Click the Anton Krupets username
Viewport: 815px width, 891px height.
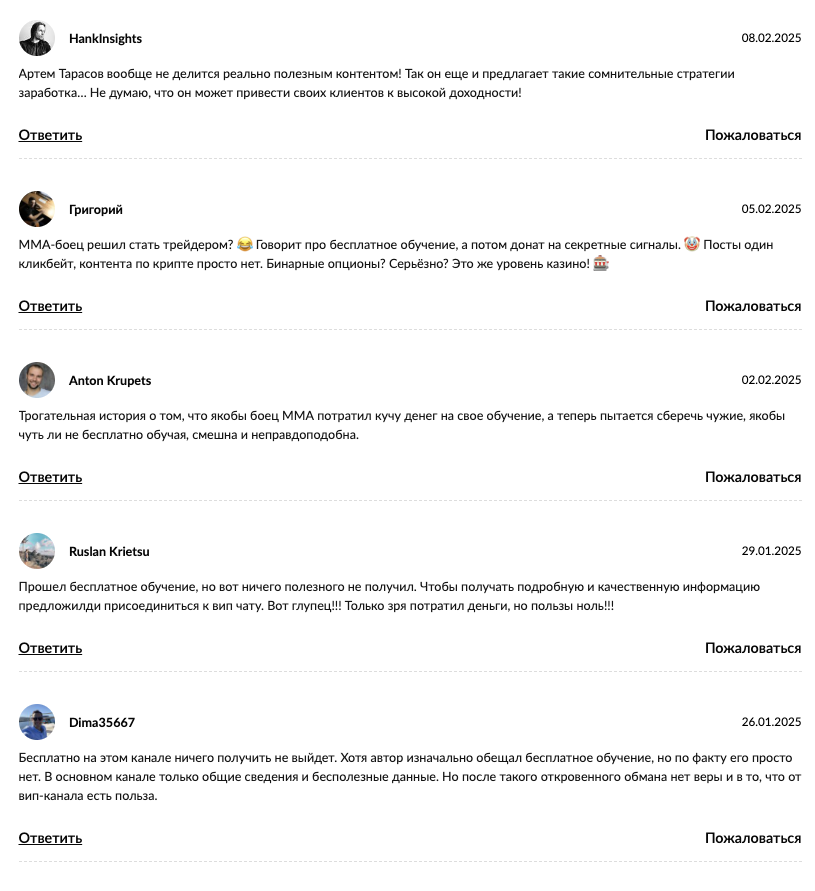pyautogui.click(x=110, y=381)
